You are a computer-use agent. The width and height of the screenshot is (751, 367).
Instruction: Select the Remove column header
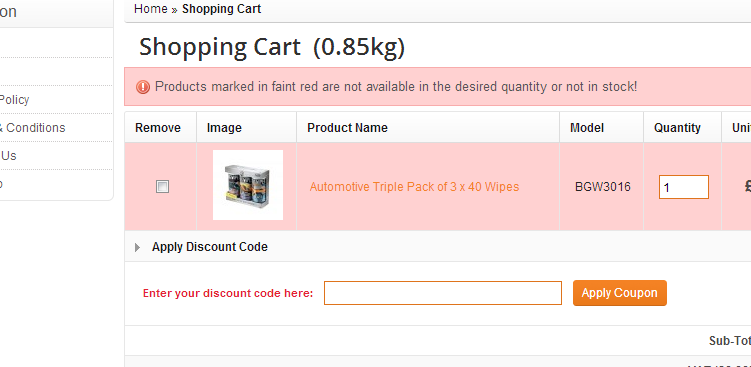click(158, 128)
